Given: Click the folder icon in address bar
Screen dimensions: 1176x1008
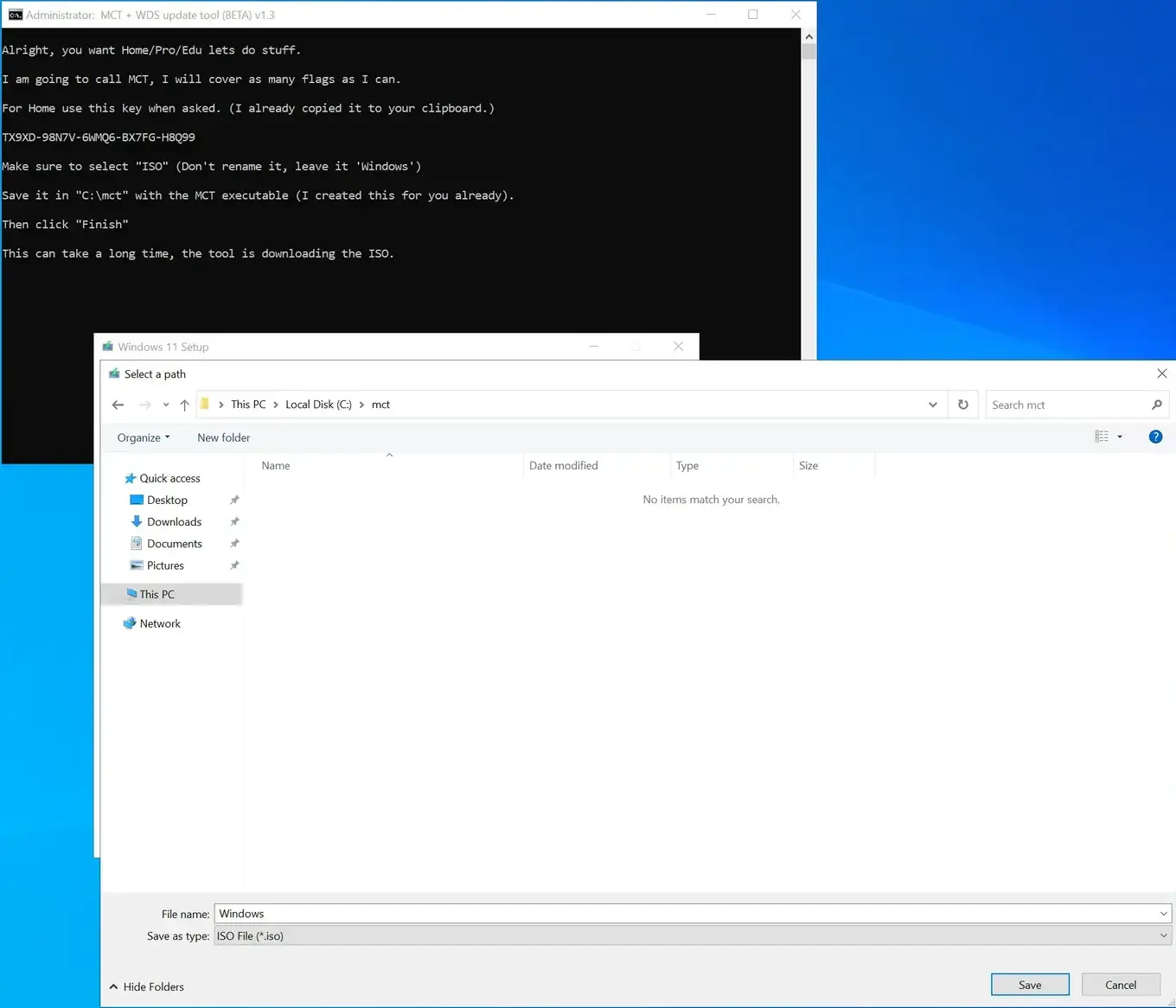Looking at the screenshot, I should coord(205,404).
